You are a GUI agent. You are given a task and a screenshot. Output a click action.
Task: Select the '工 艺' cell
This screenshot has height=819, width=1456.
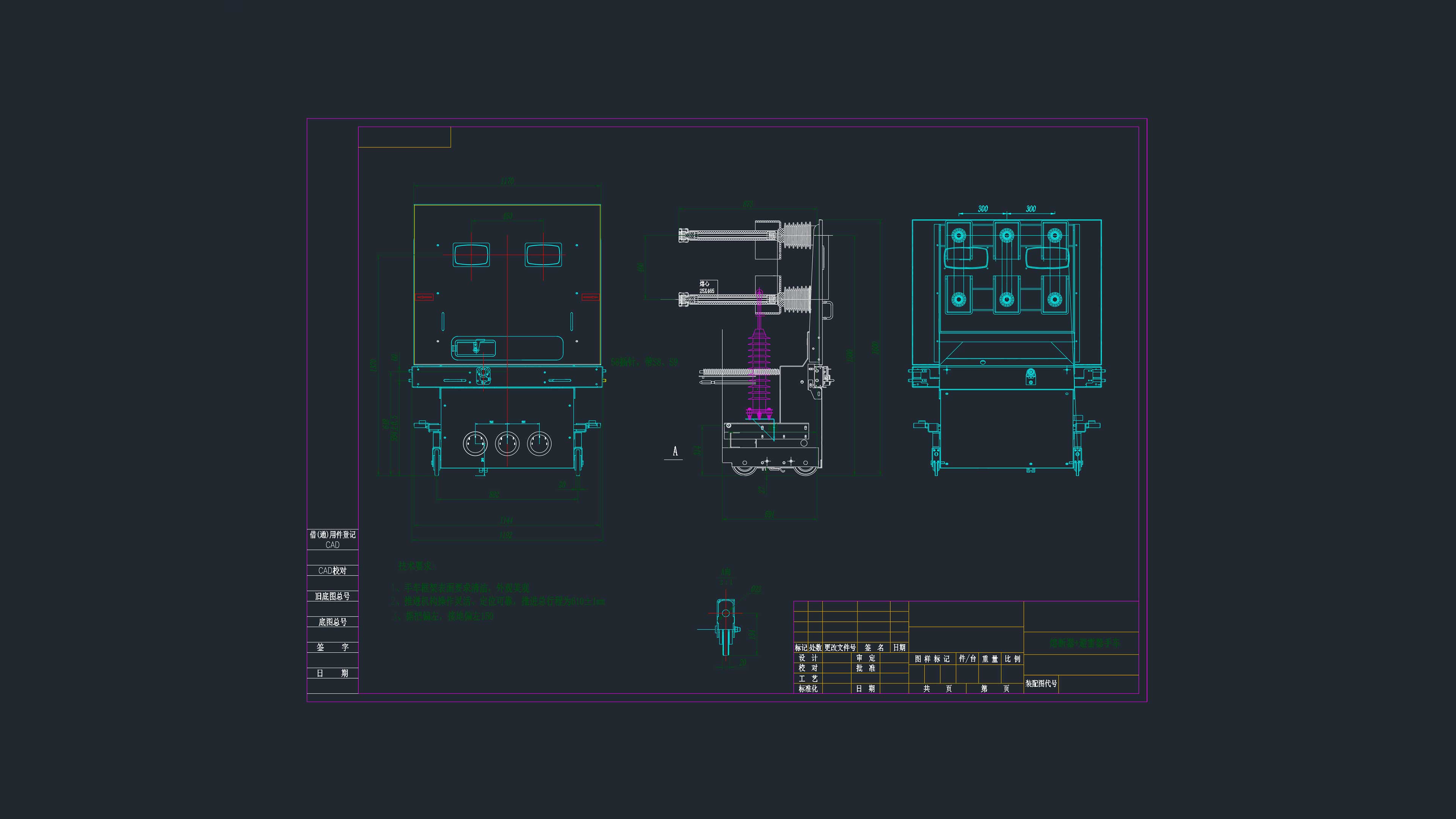(808, 678)
